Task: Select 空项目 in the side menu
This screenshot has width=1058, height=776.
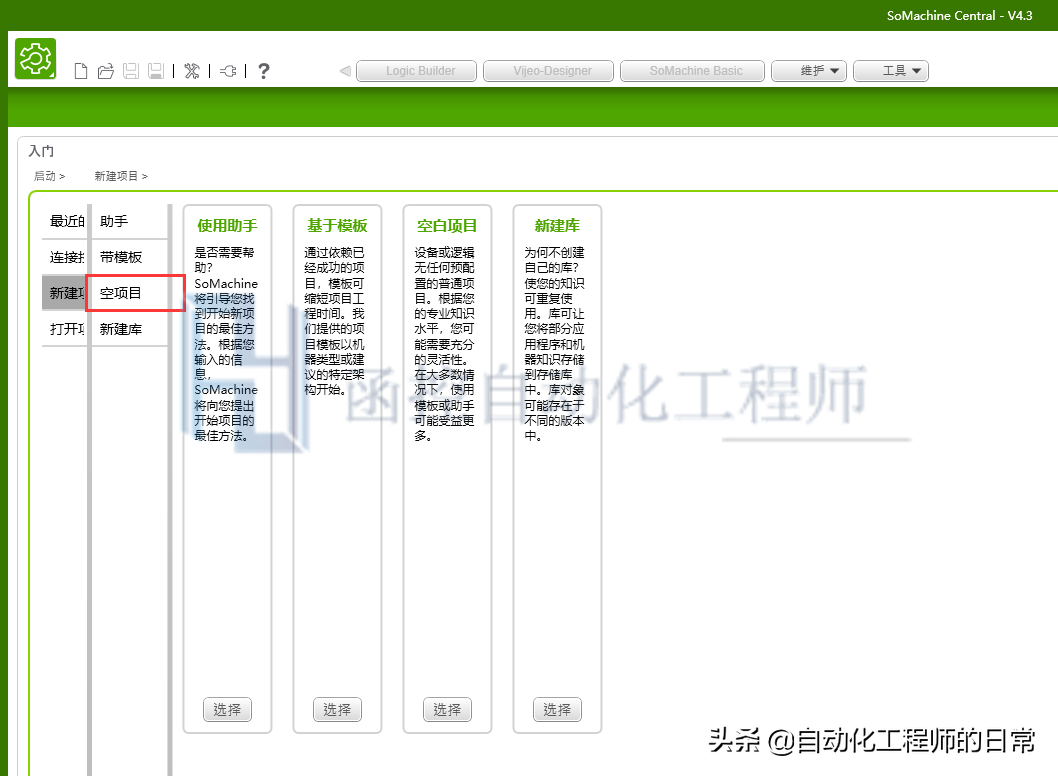Action: pos(121,293)
